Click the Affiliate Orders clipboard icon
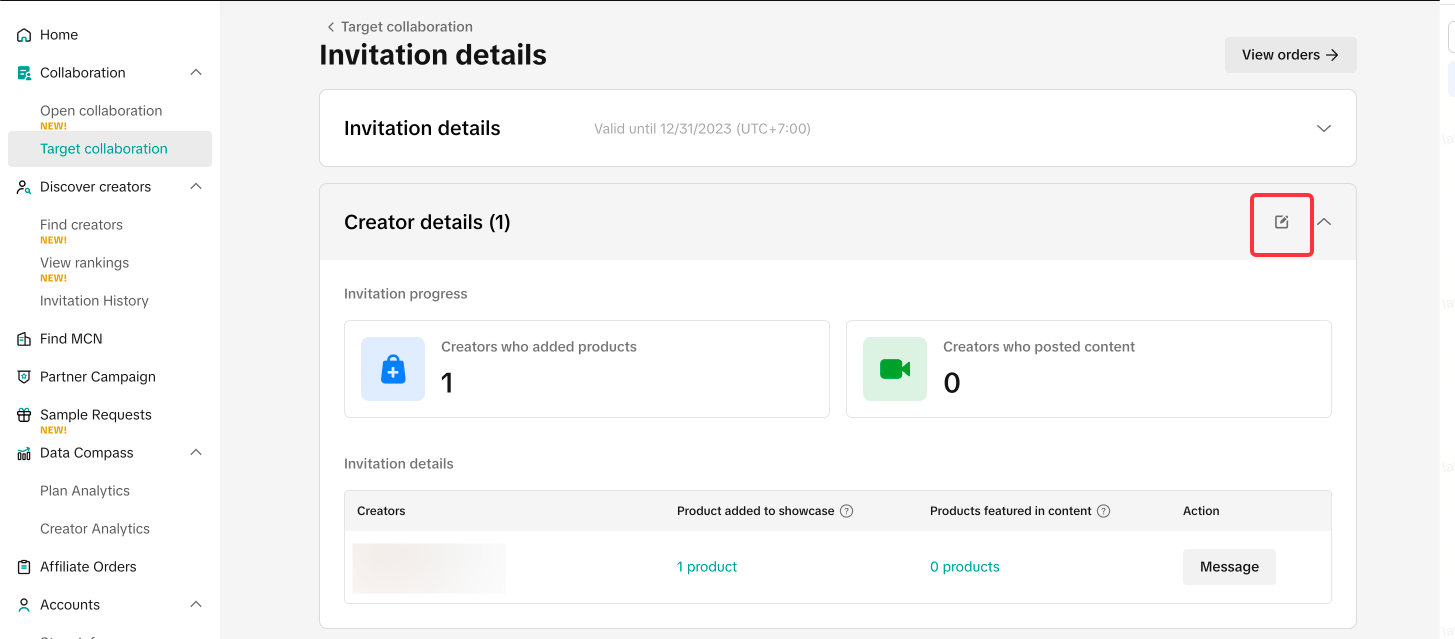The image size is (1455, 639). point(24,567)
